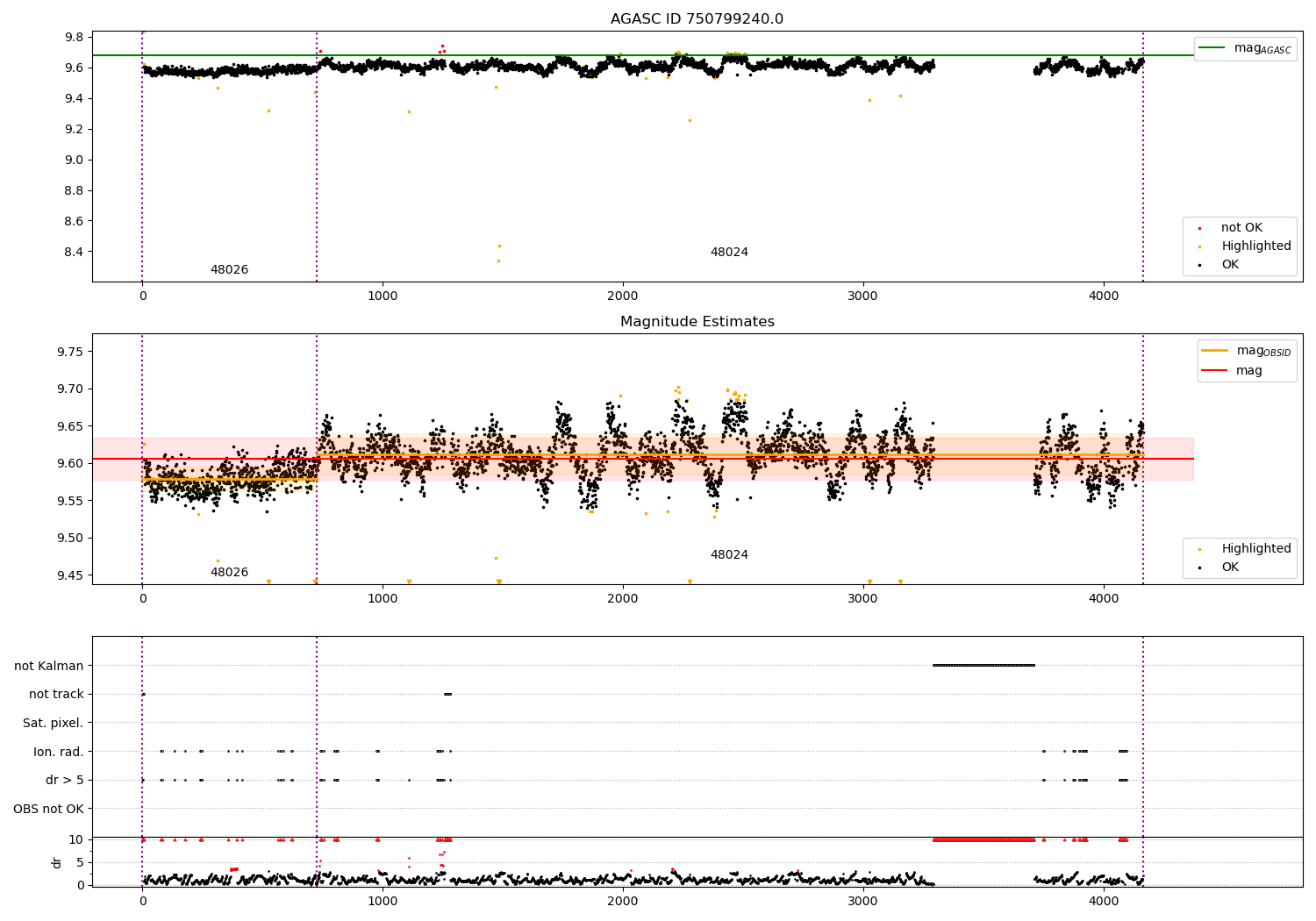This screenshot has width=1316, height=921.
Task: Click the title "AGASC ID 750799240.0"
Action: tap(697, 19)
